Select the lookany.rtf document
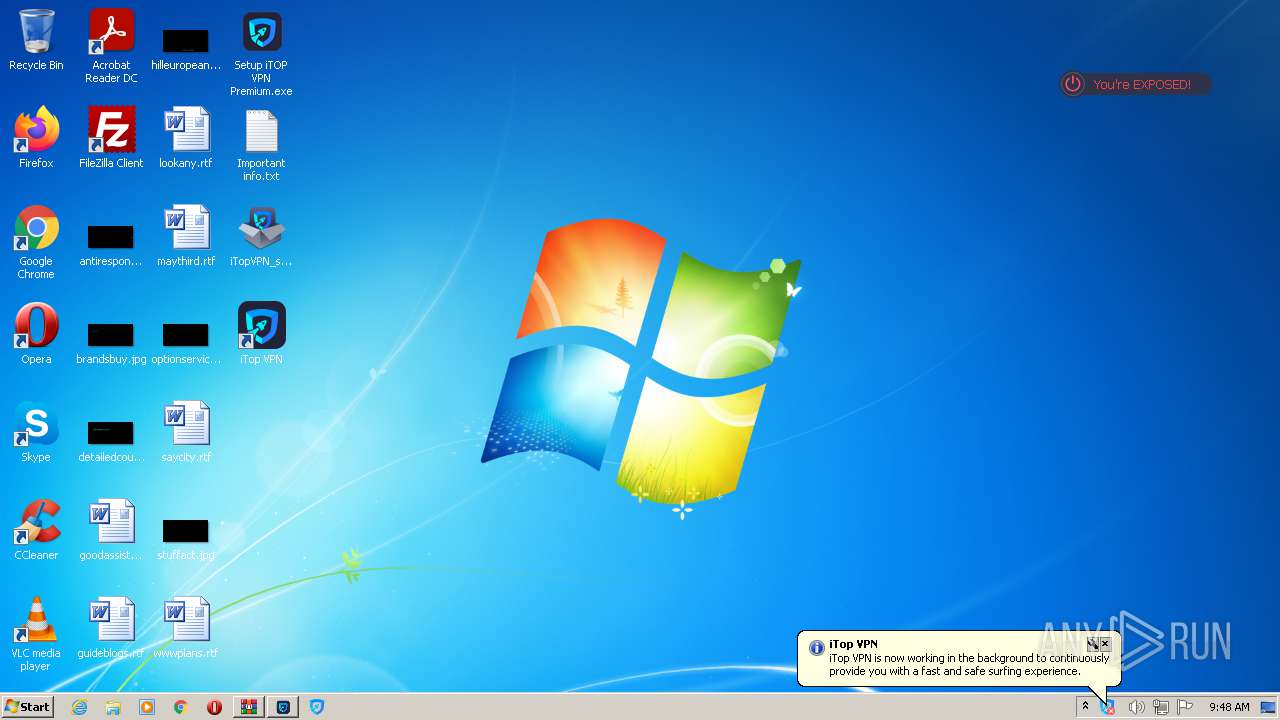Viewport: 1280px width, 720px height. (186, 138)
